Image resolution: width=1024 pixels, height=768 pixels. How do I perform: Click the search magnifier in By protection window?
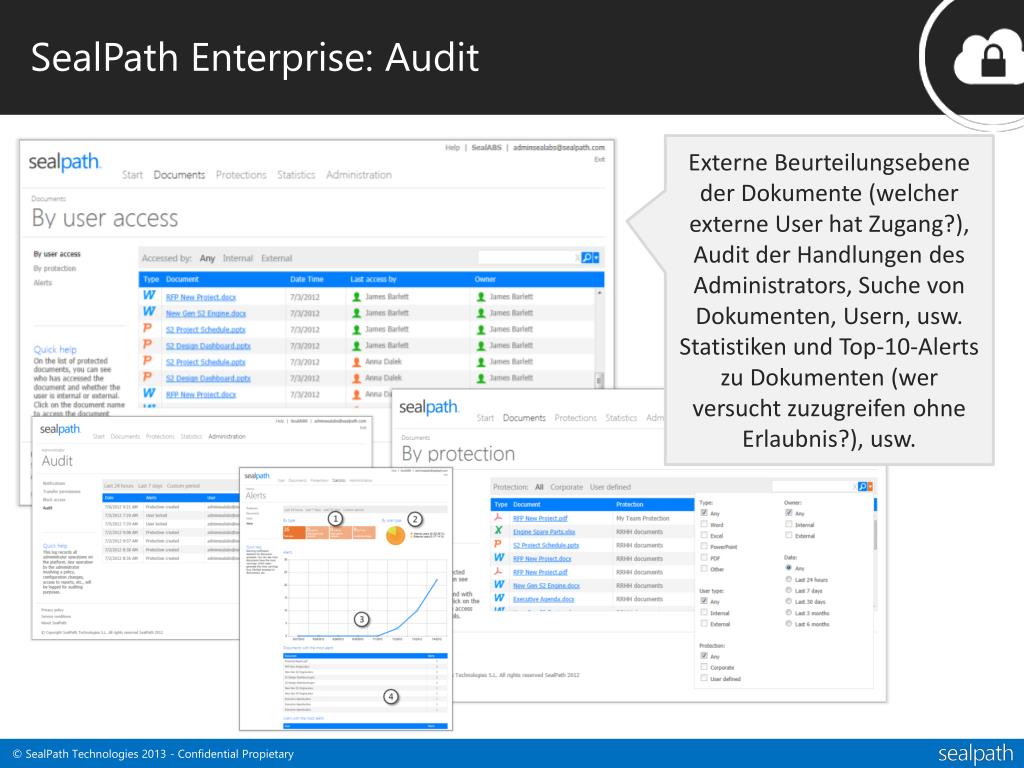point(862,487)
